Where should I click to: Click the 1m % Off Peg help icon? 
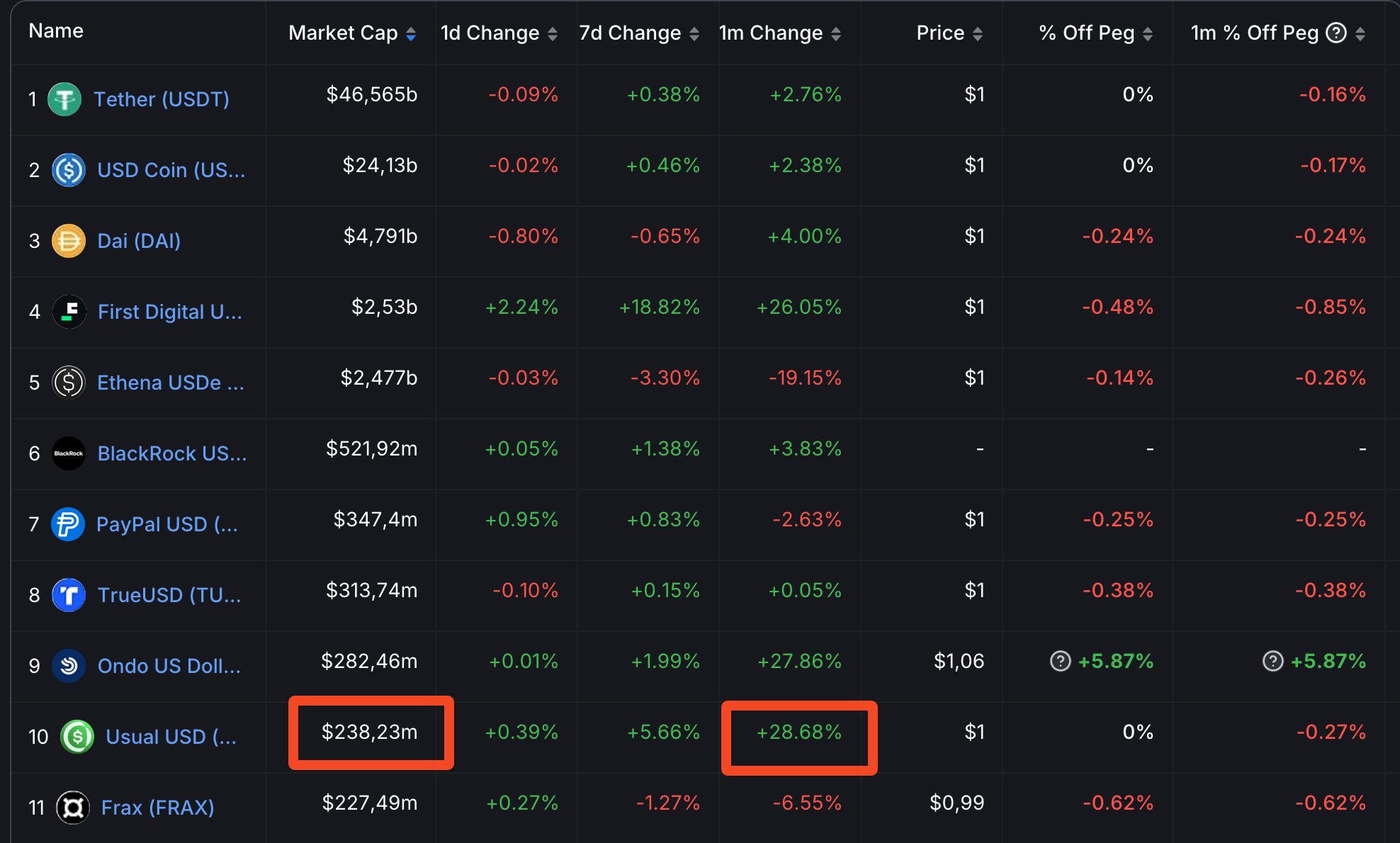point(1336,33)
